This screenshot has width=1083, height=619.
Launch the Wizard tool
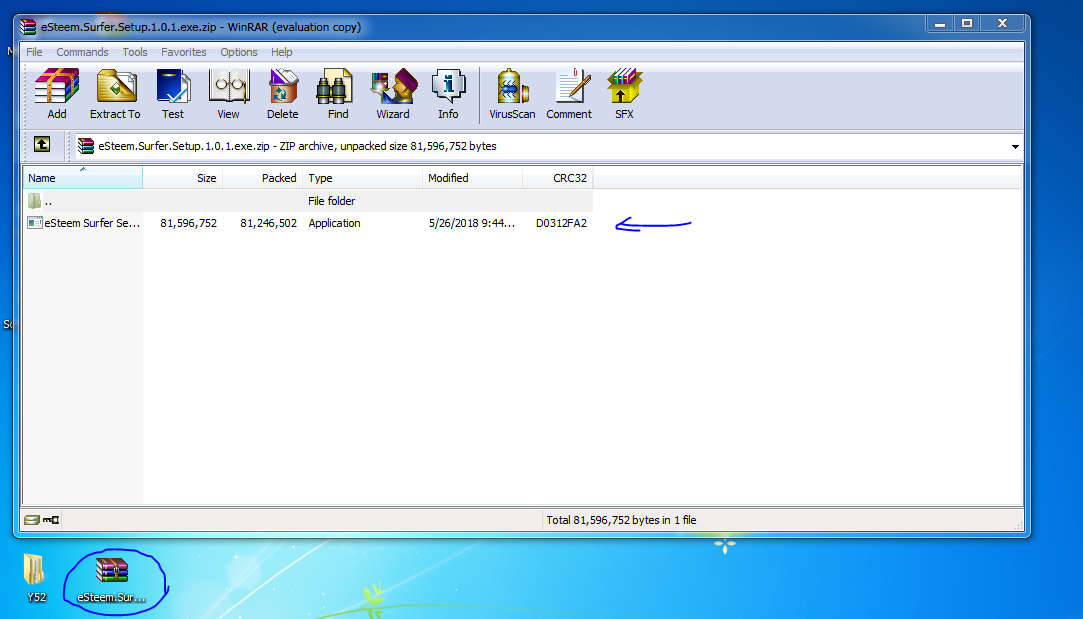pos(393,95)
